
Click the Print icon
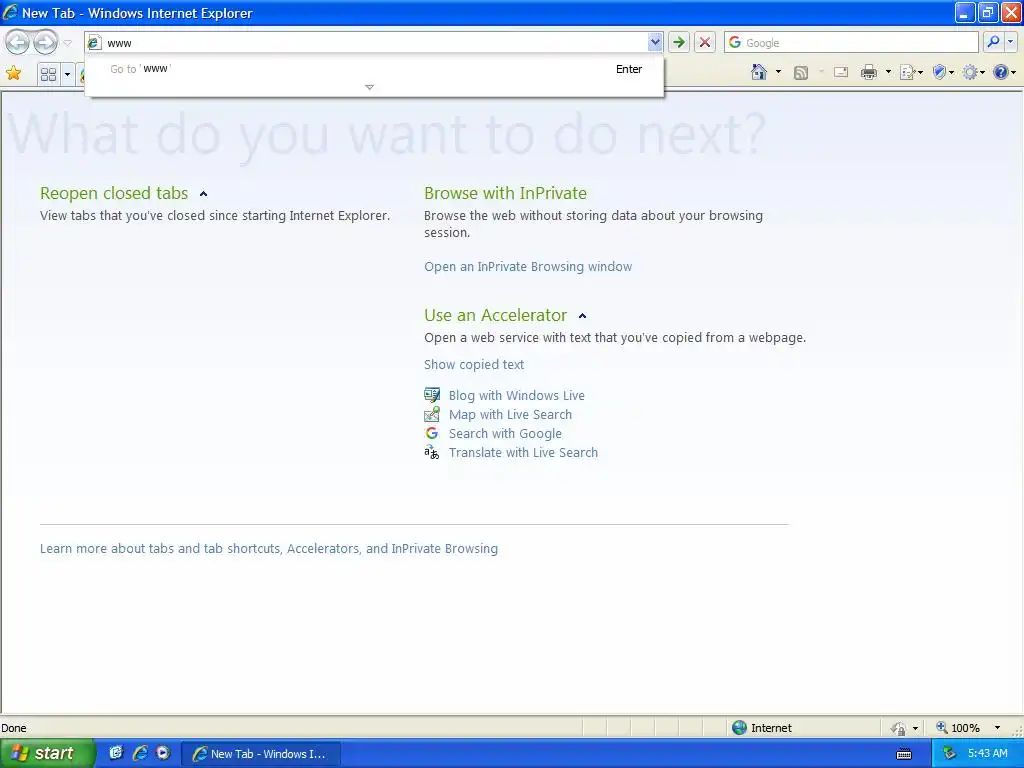pyautogui.click(x=869, y=72)
